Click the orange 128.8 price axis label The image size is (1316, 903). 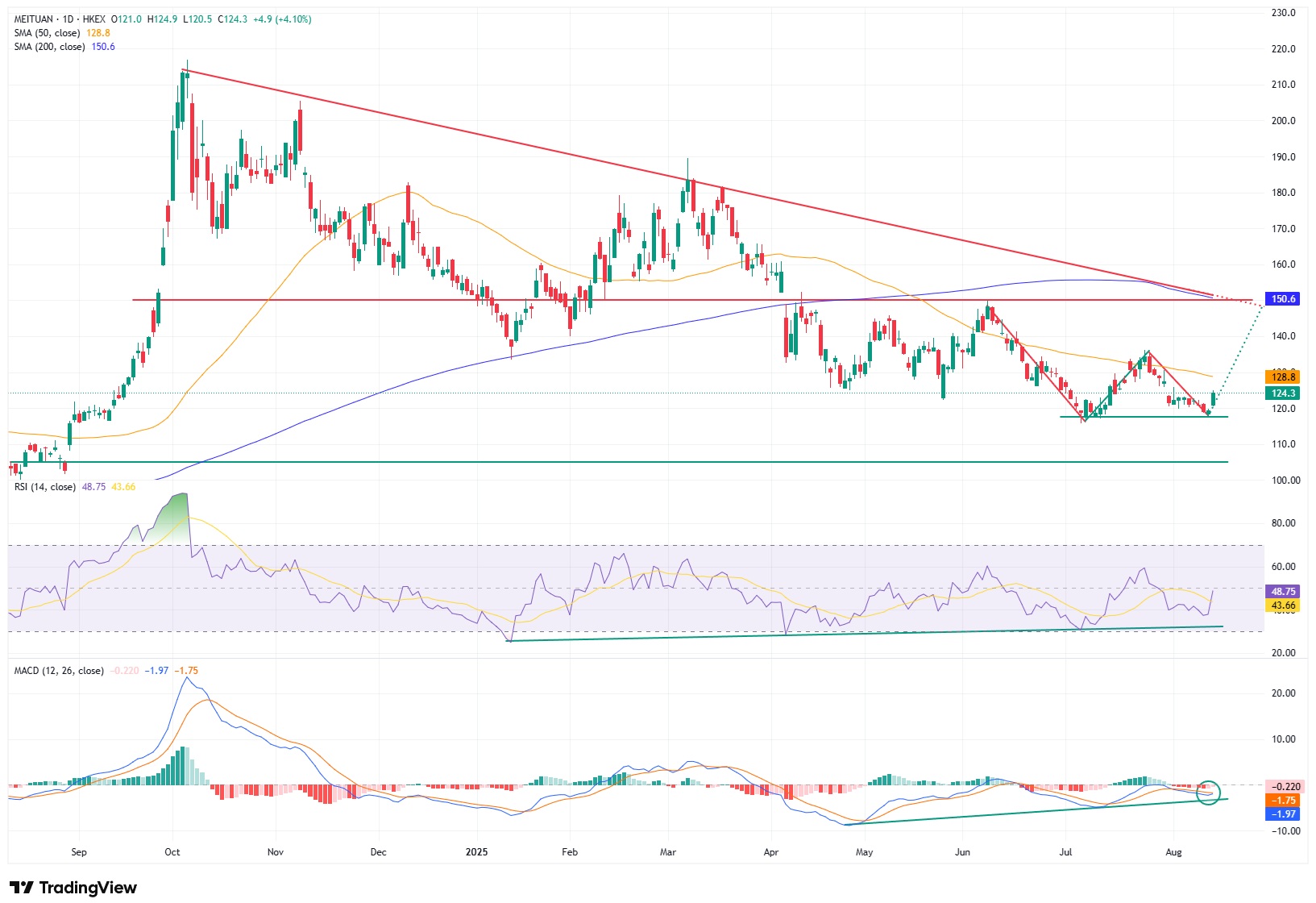pyautogui.click(x=1283, y=377)
